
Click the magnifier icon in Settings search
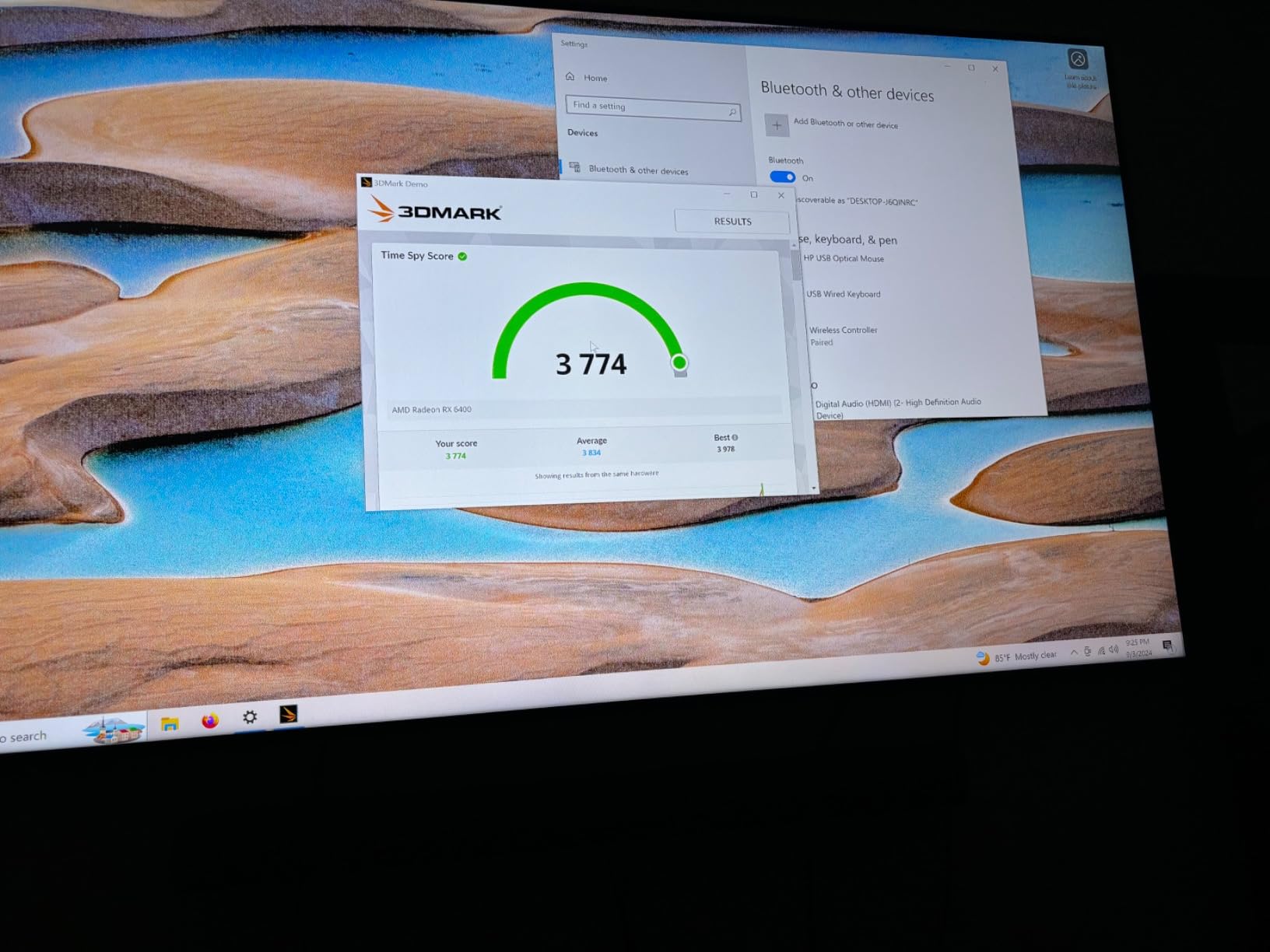pyautogui.click(x=732, y=113)
